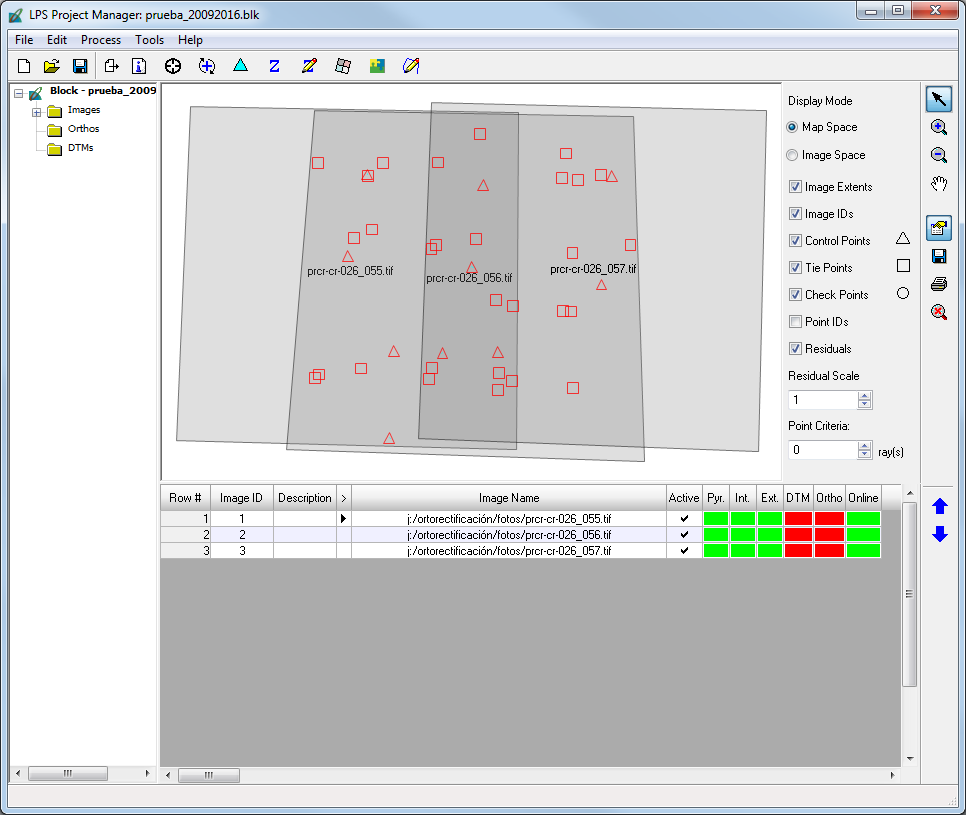Open the point measurement crosshair tool
The image size is (966, 815).
[x=173, y=66]
